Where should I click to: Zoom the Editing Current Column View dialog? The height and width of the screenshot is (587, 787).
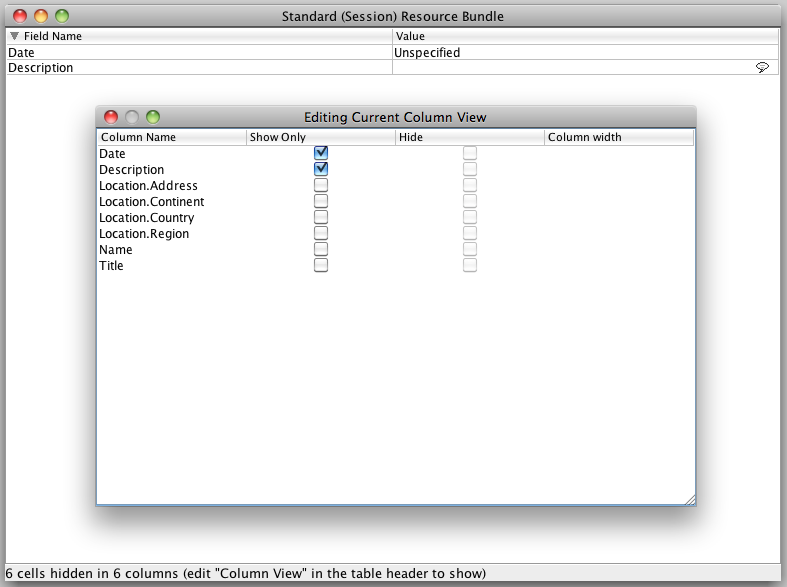[x=153, y=117]
